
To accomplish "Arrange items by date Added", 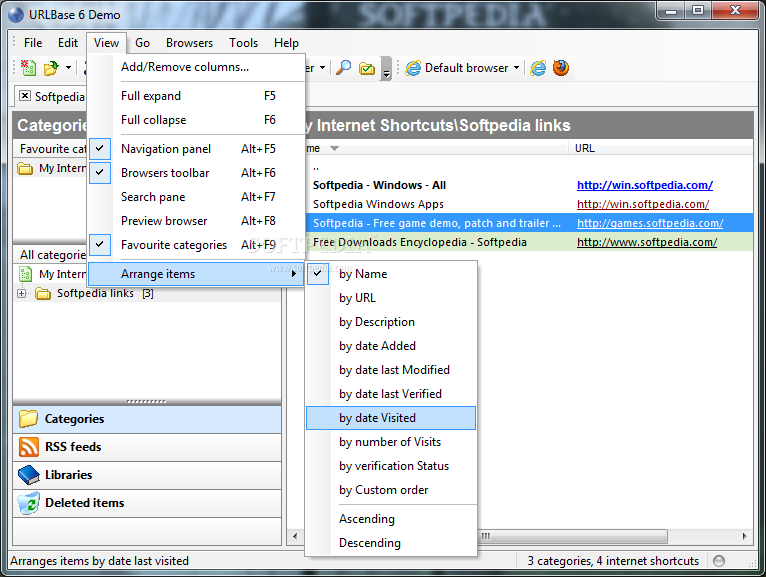I will (391, 346).
